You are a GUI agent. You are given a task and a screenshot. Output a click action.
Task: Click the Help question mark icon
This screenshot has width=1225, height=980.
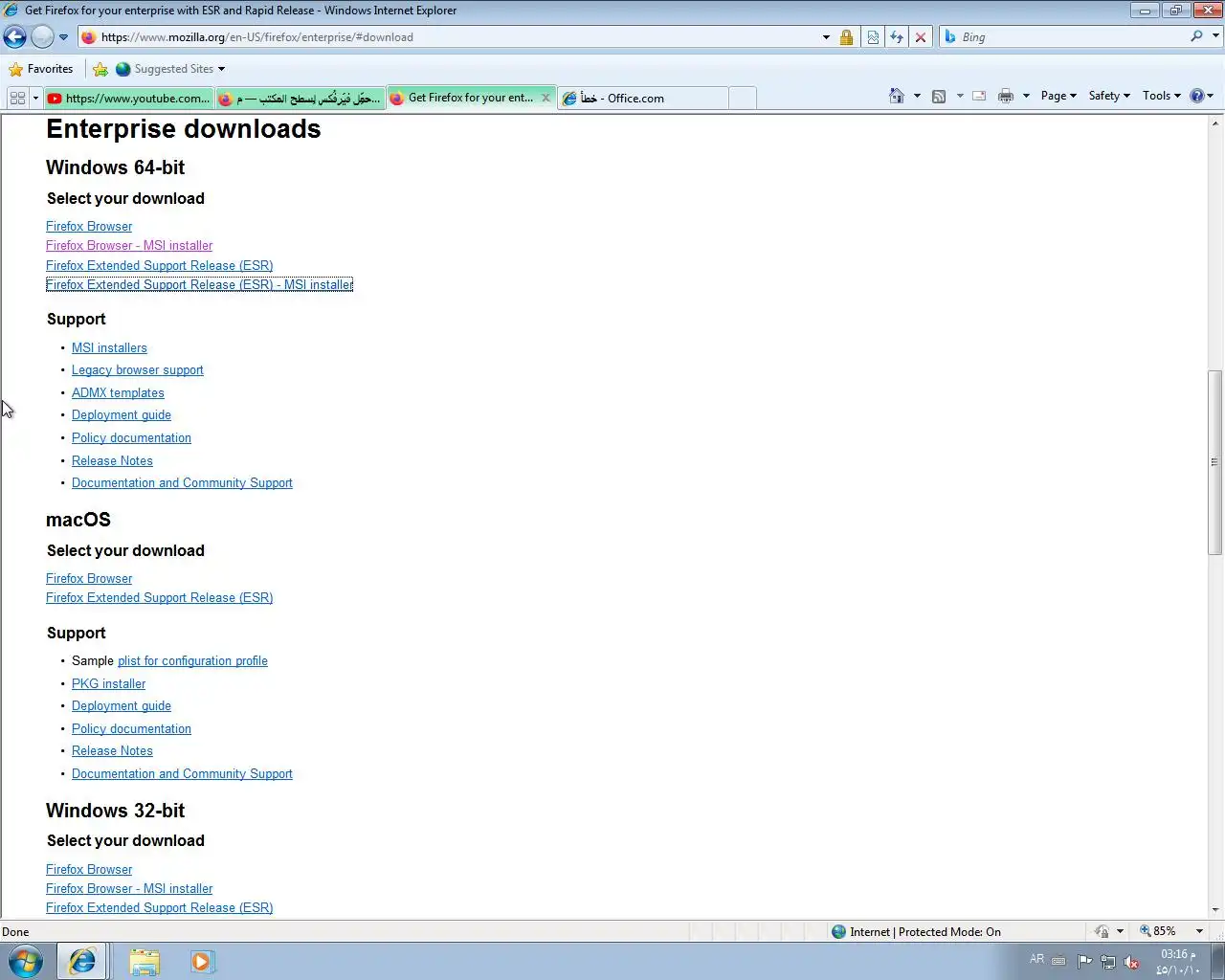point(1196,96)
